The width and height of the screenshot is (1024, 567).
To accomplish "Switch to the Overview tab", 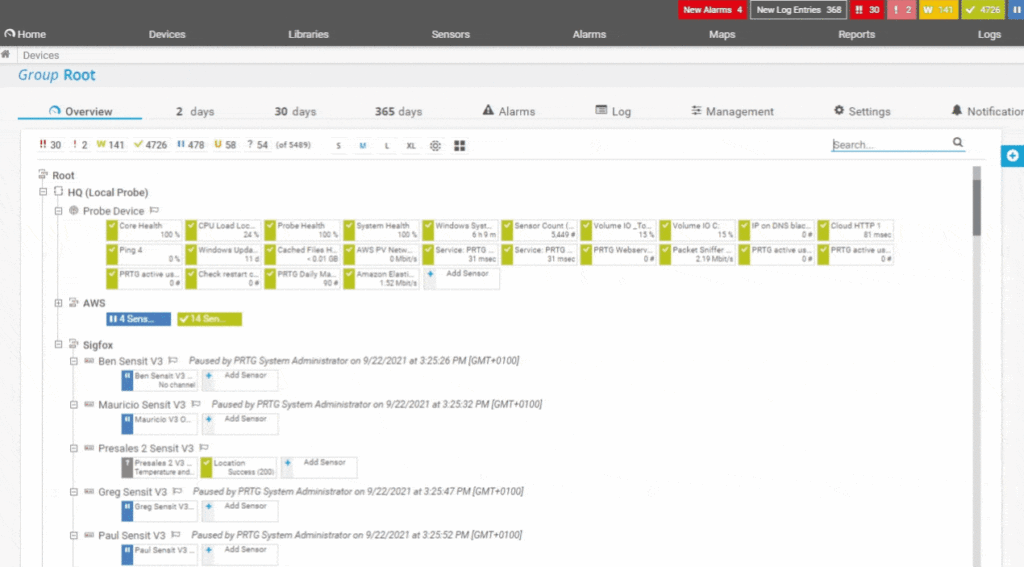I will [x=80, y=111].
